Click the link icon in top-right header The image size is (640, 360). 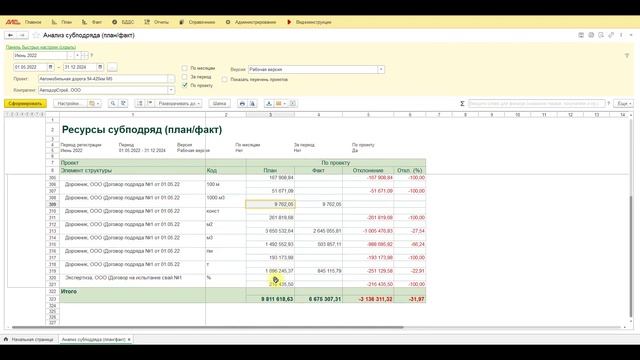[x=611, y=36]
